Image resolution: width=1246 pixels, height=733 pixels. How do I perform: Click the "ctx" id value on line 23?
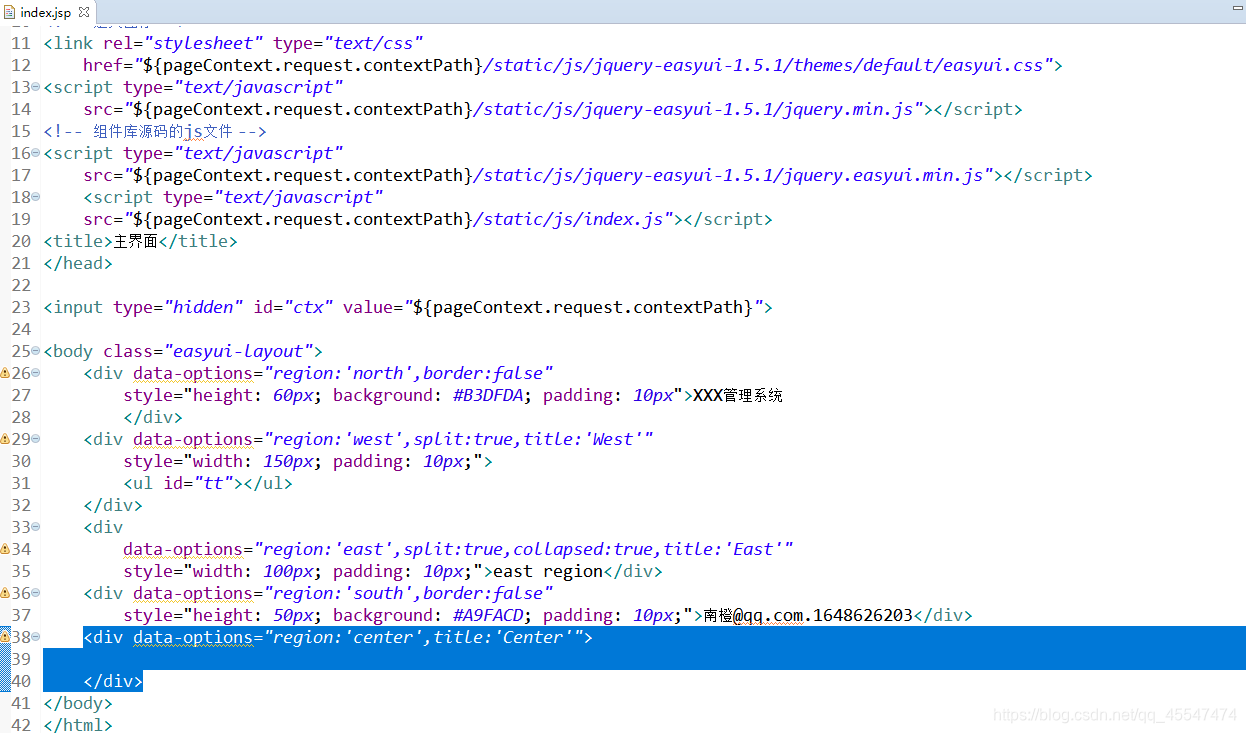309,307
